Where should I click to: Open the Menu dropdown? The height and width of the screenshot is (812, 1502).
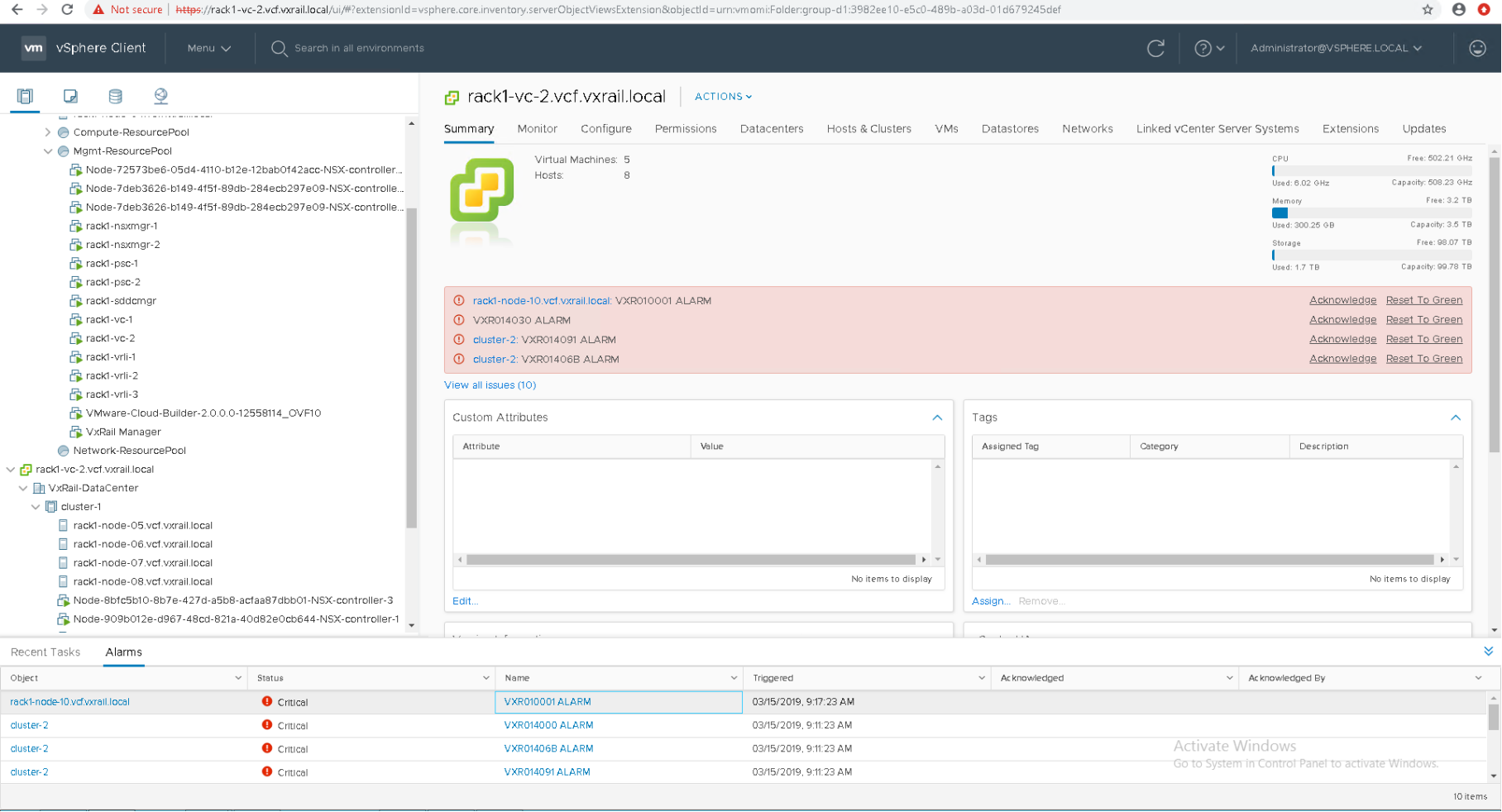[208, 48]
